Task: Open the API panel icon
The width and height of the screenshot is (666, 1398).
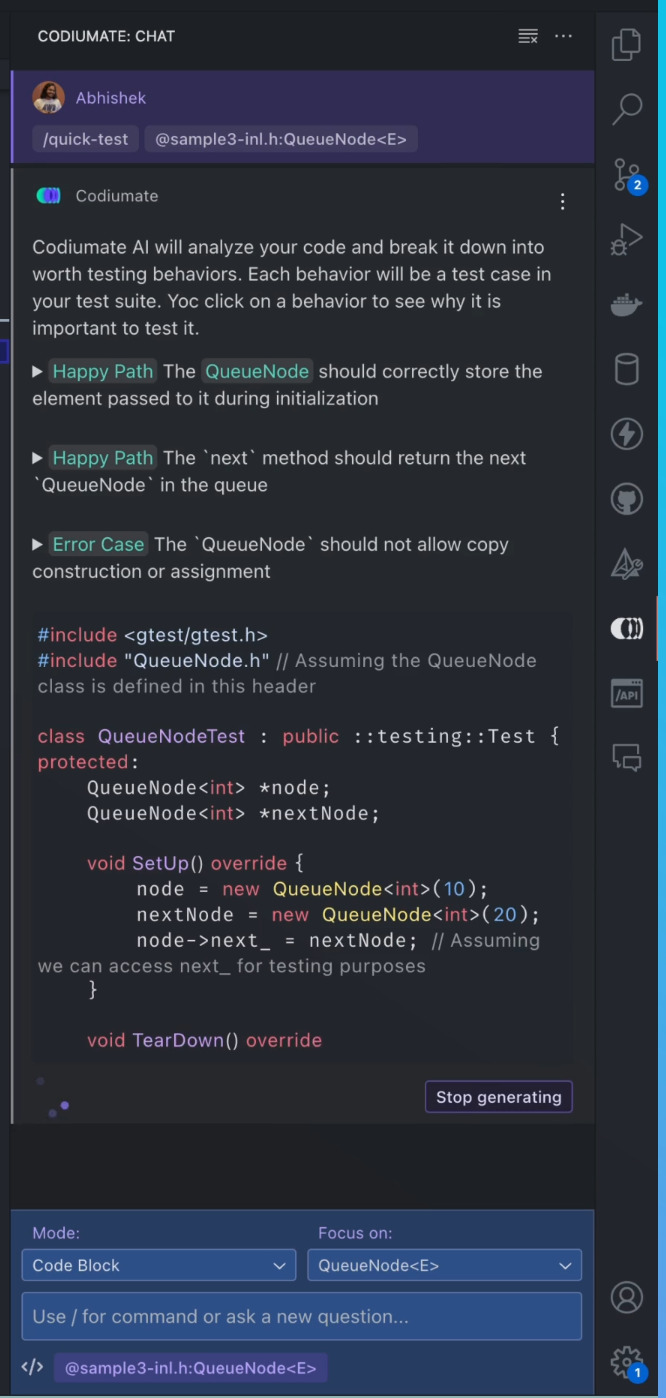Action: (626, 693)
